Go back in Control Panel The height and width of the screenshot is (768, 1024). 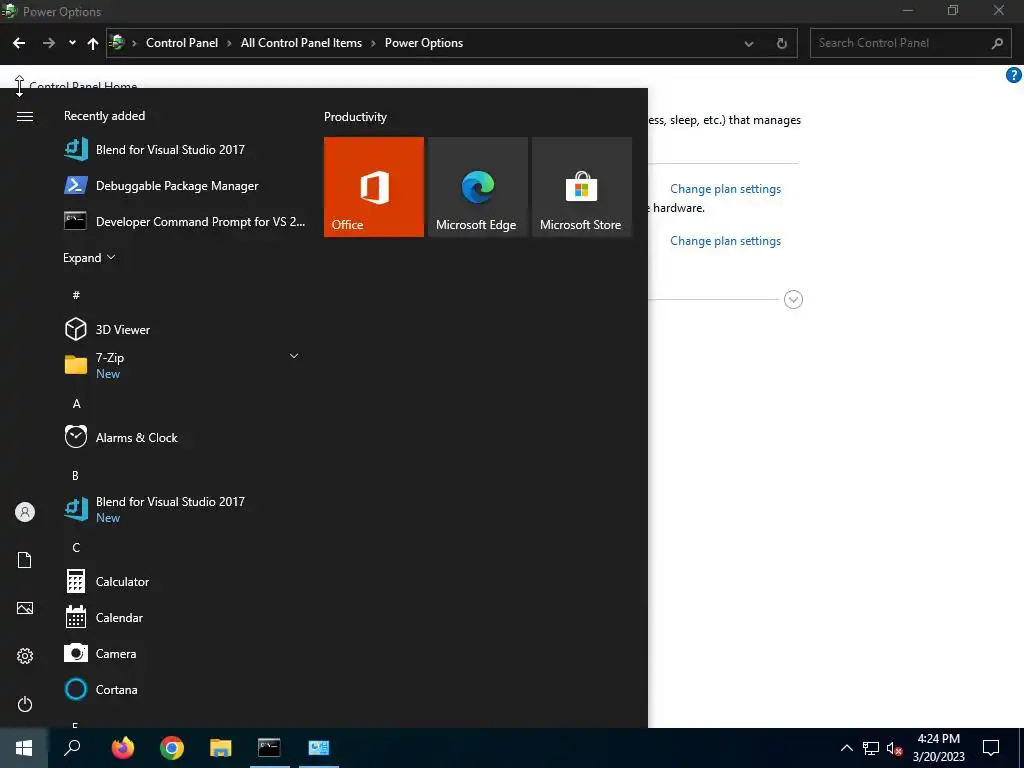[19, 43]
